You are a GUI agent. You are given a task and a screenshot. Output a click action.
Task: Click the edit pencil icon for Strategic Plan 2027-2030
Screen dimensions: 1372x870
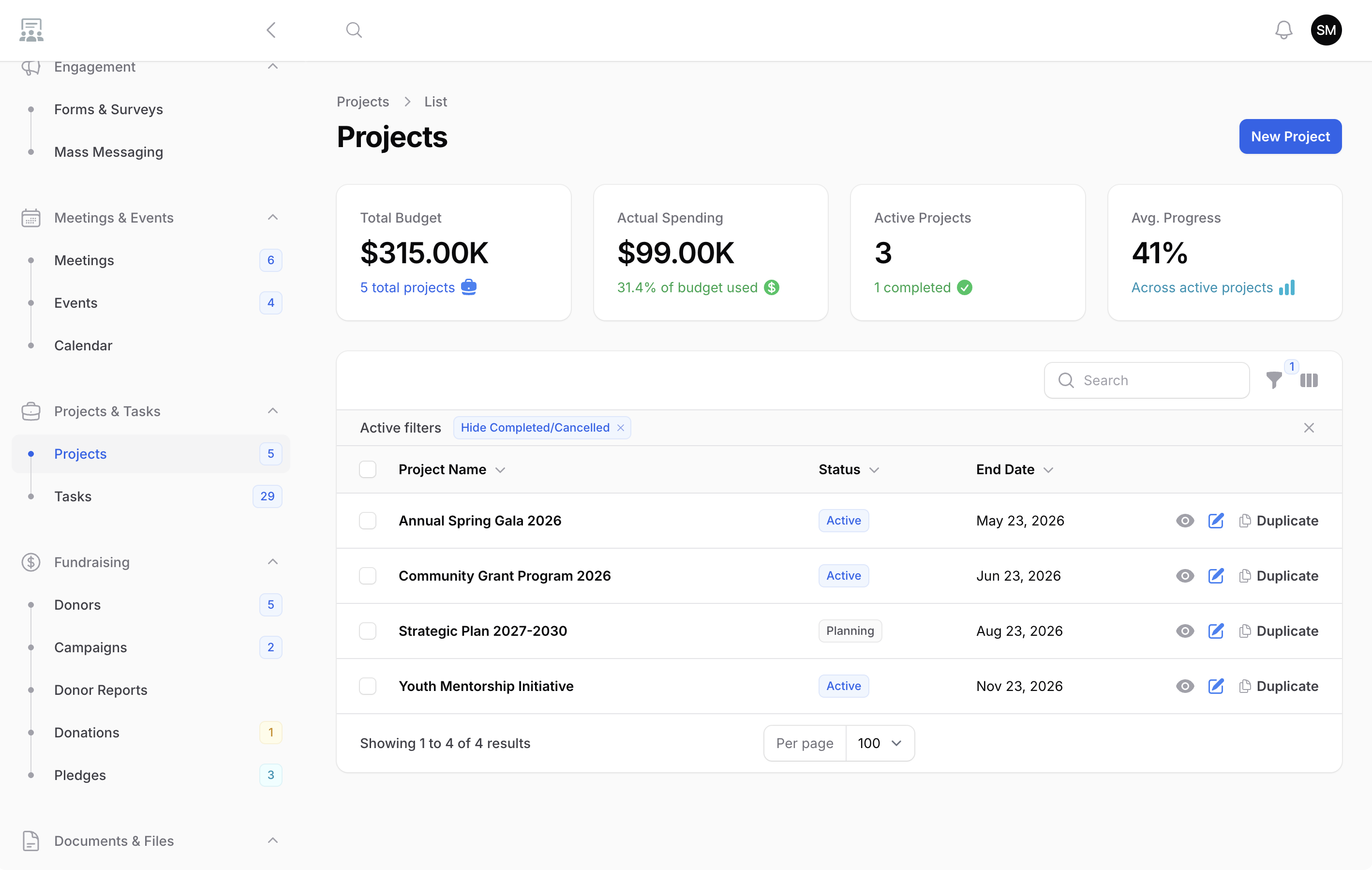pos(1216,630)
